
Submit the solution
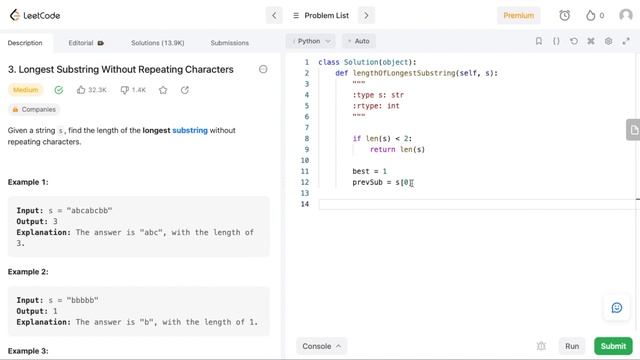pos(613,346)
